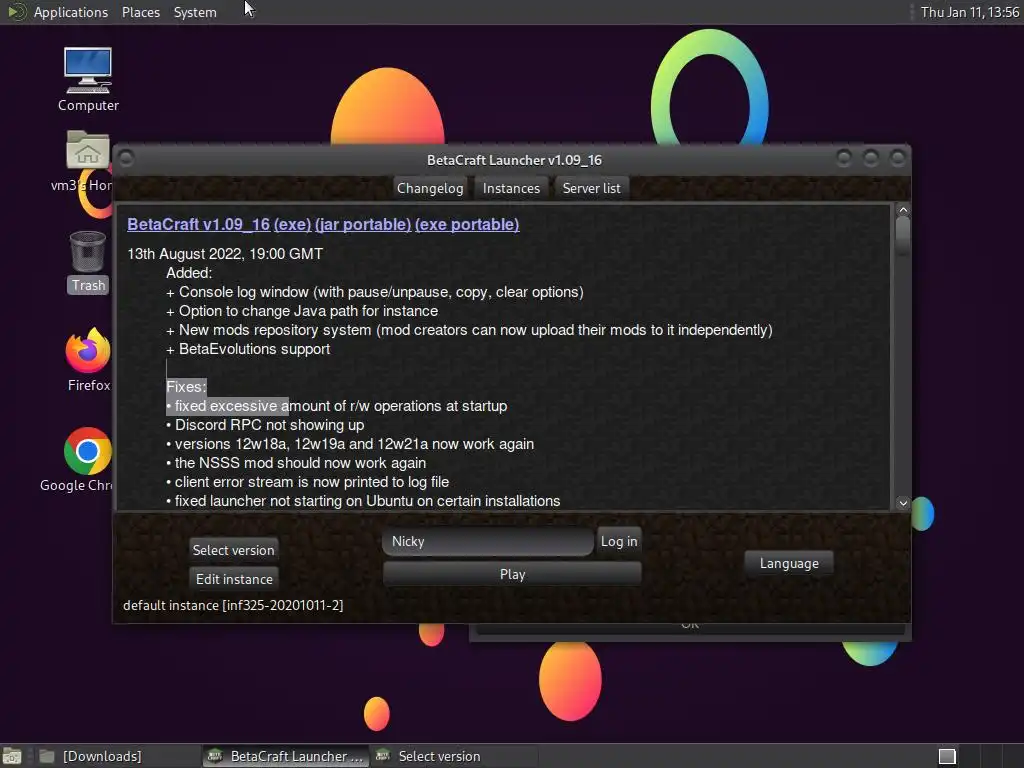Click the clock showing Thu Jan 11, 13:56
Image resolution: width=1024 pixels, height=768 pixels.
click(x=969, y=12)
